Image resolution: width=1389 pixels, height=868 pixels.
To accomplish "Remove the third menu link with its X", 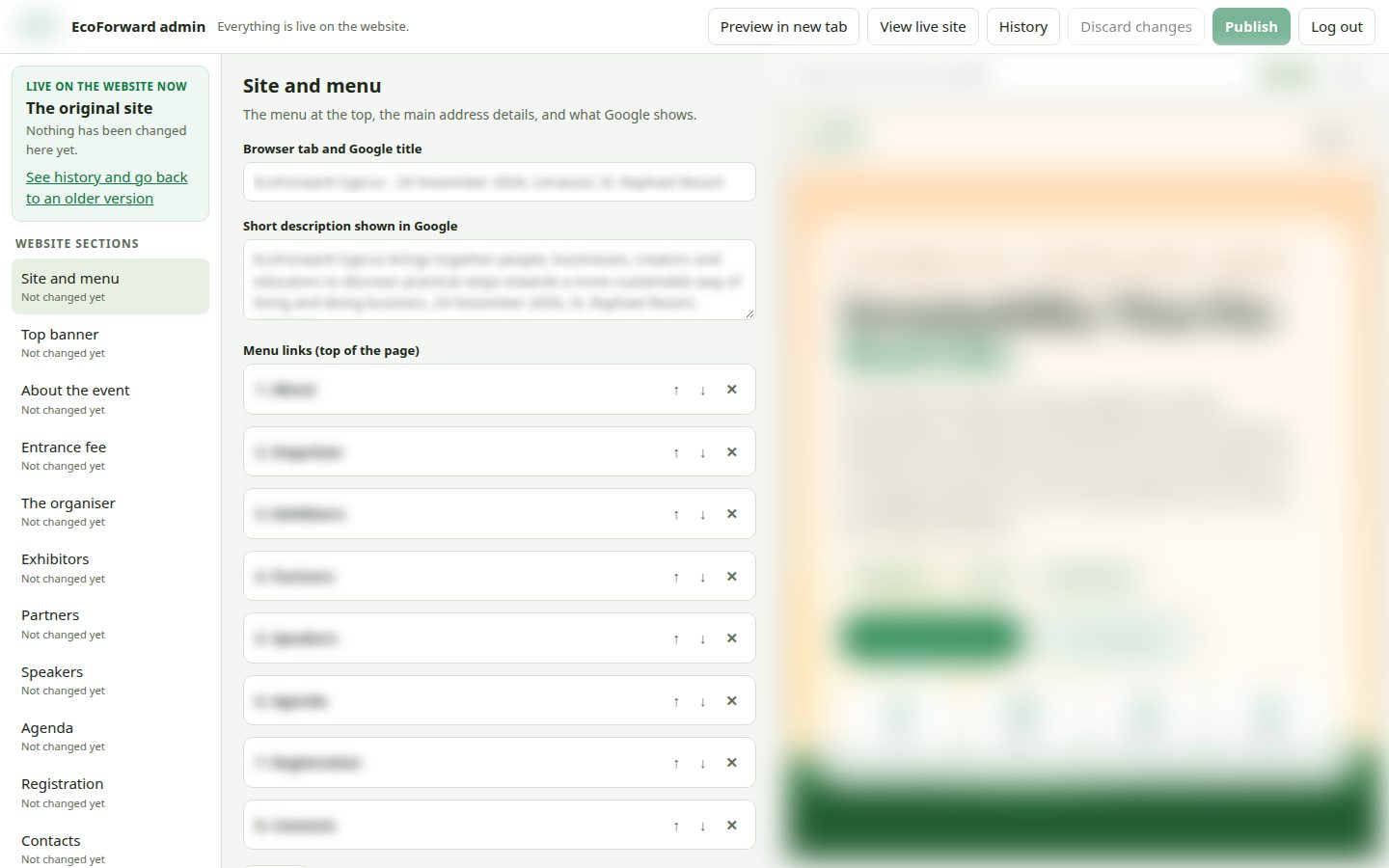I will [x=732, y=514].
